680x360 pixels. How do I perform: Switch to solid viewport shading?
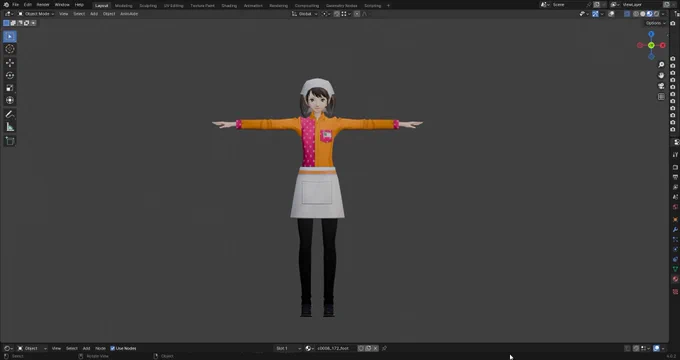(643, 14)
